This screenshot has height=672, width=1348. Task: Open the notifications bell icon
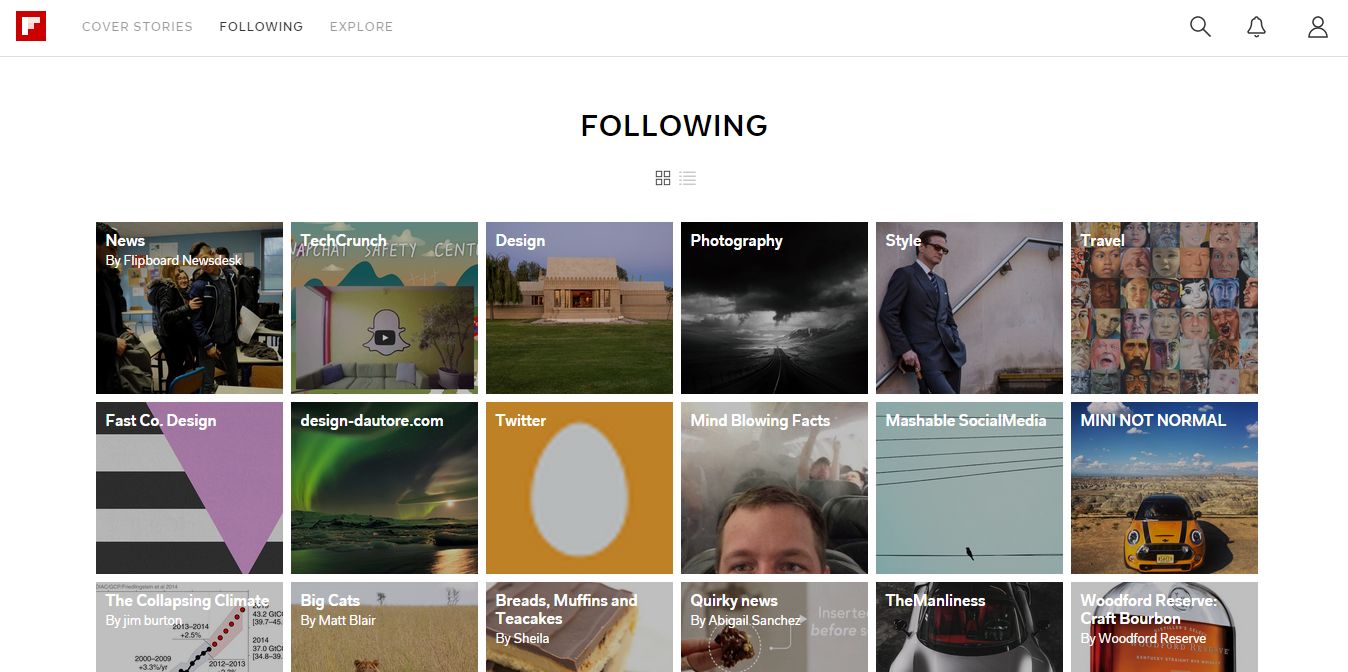[x=1257, y=27]
